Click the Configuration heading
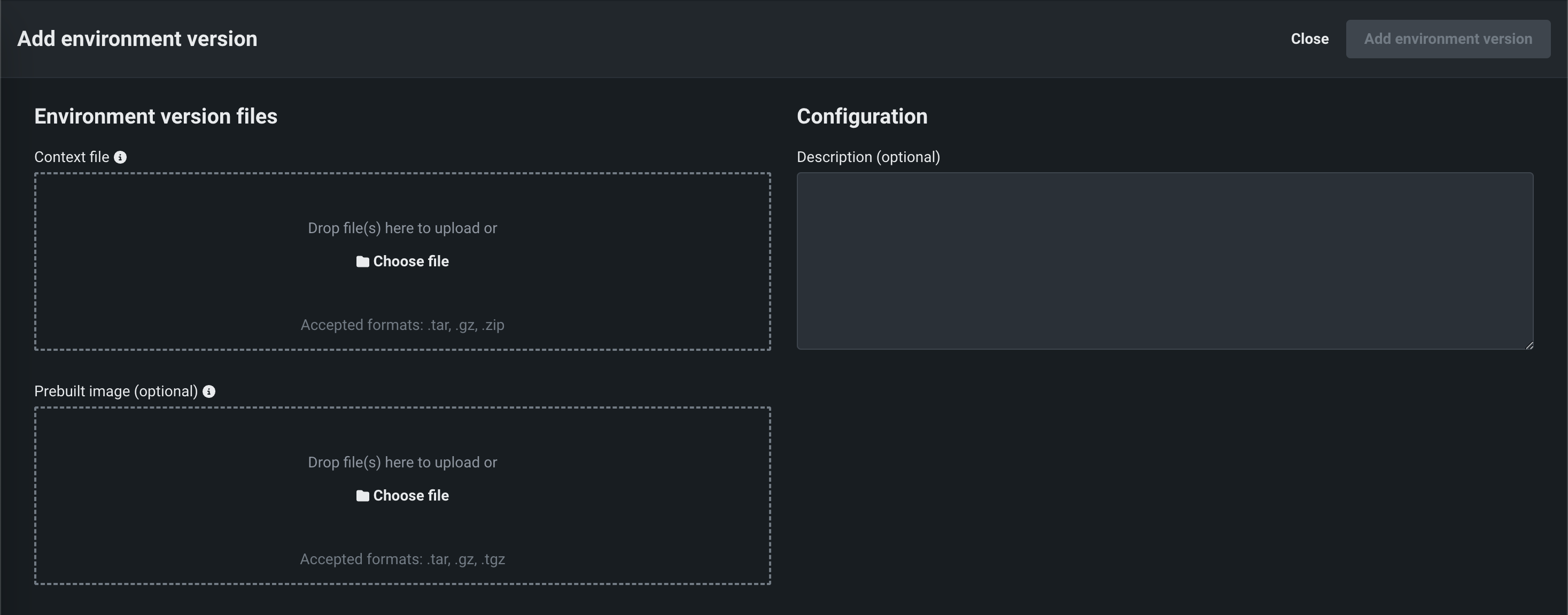 click(862, 116)
